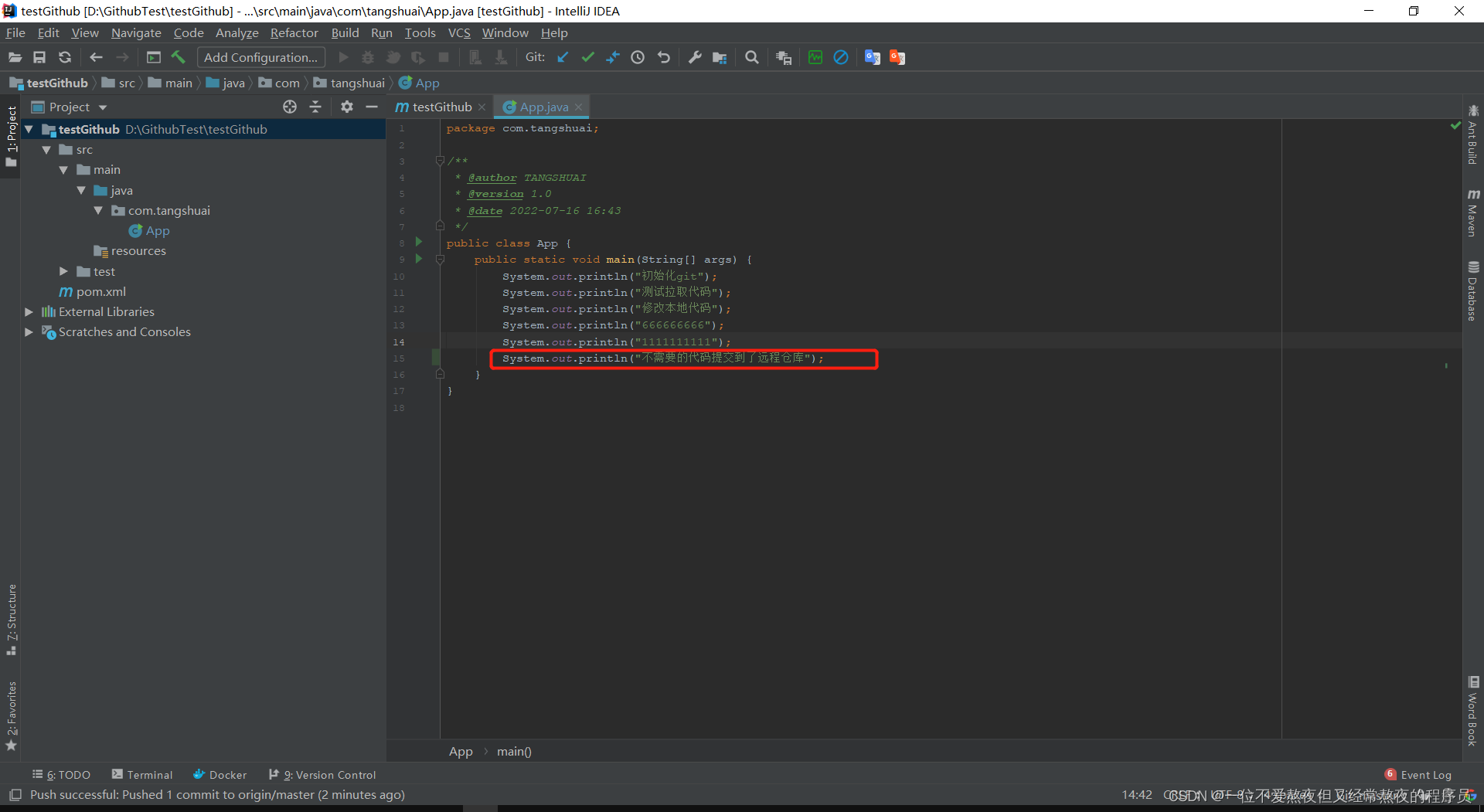This screenshot has height=812, width=1484.
Task: Click the Open file toolbar icon
Action: point(15,57)
